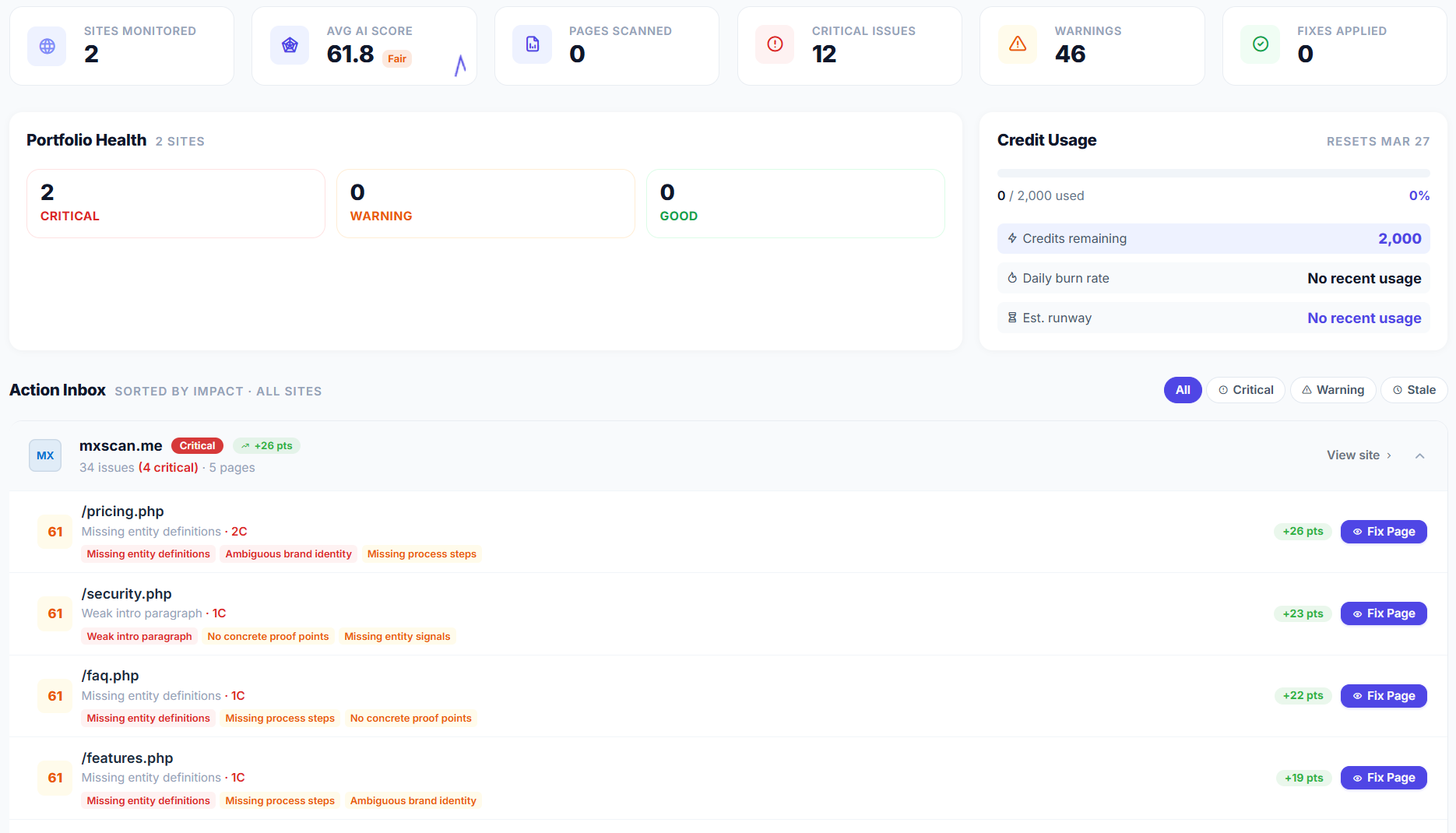Open the View site link for mxscan.me
1456x833 pixels.
1355,455
